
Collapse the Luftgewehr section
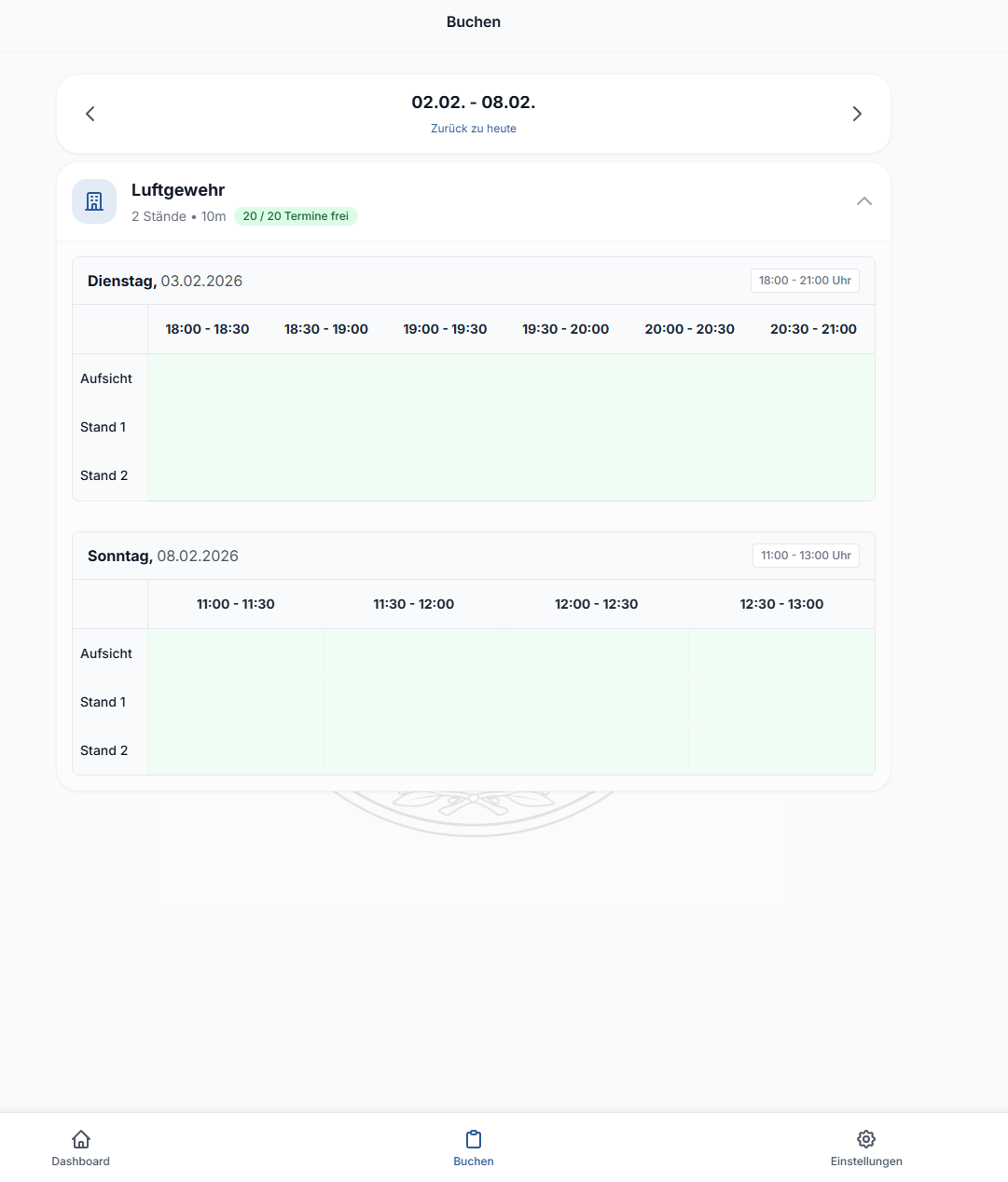pyautogui.click(x=864, y=201)
